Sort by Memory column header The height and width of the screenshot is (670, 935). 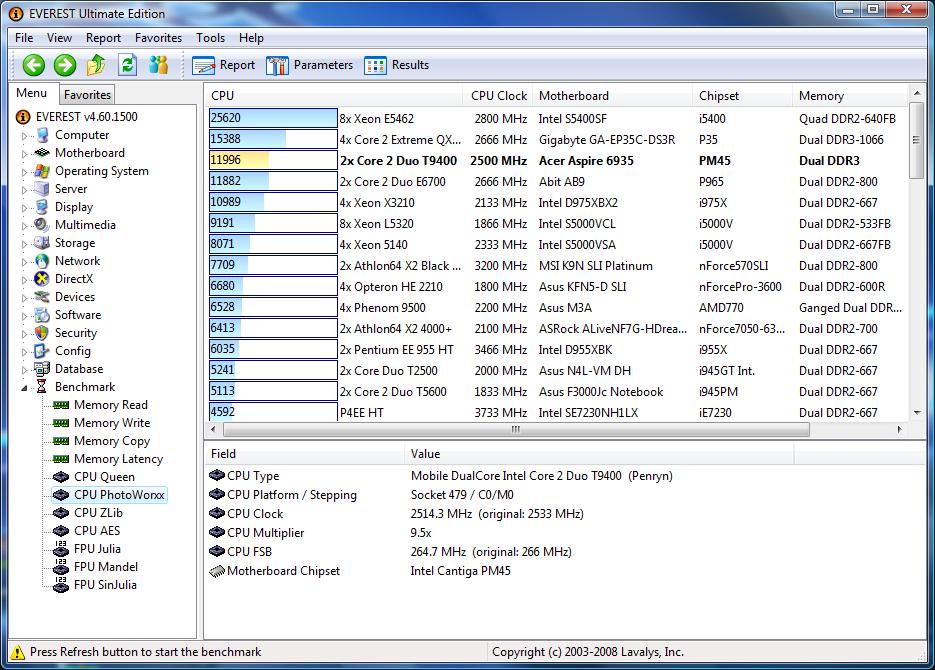(851, 95)
